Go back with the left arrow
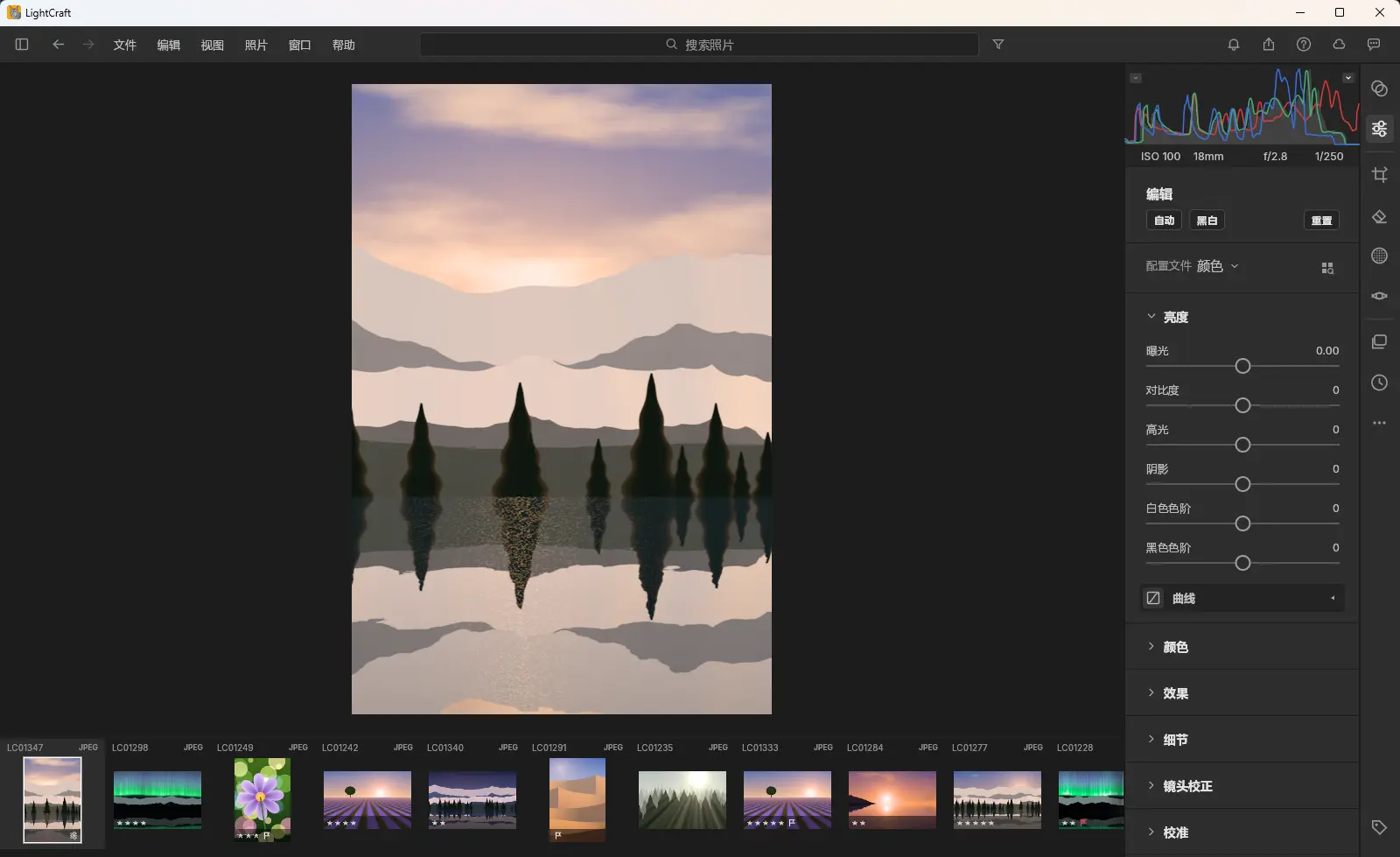This screenshot has width=1400, height=857. click(58, 45)
